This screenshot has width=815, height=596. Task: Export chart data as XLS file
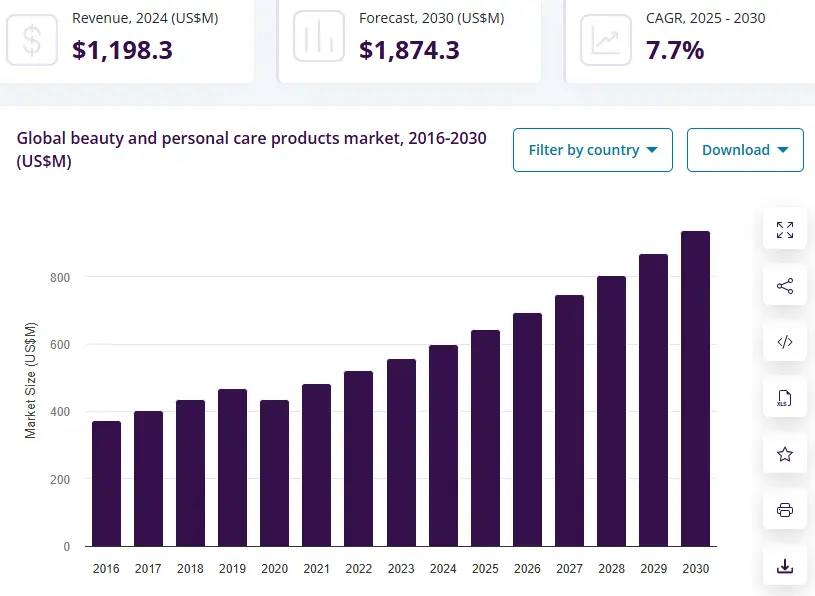pos(784,397)
